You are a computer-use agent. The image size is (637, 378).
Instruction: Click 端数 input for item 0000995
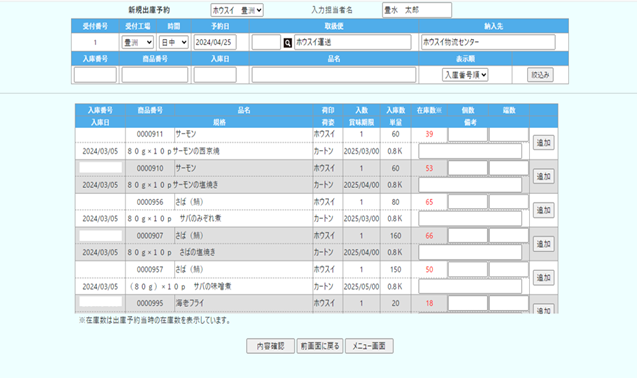[509, 303]
